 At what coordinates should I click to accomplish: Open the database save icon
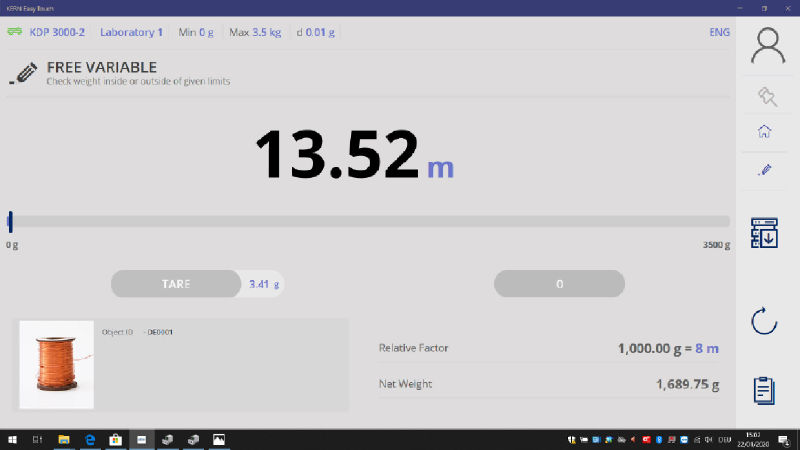pos(764,233)
